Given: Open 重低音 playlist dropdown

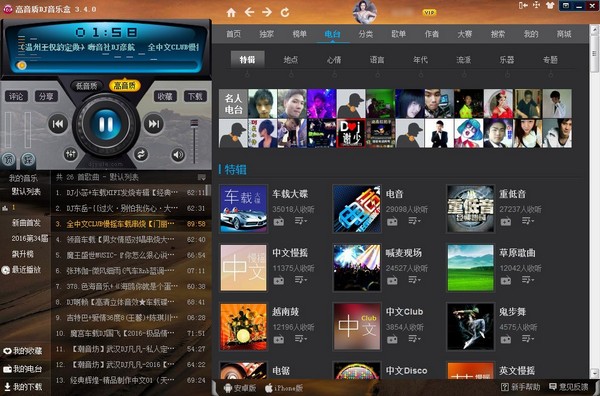Looking at the screenshot, I should pyautogui.click(x=528, y=221).
